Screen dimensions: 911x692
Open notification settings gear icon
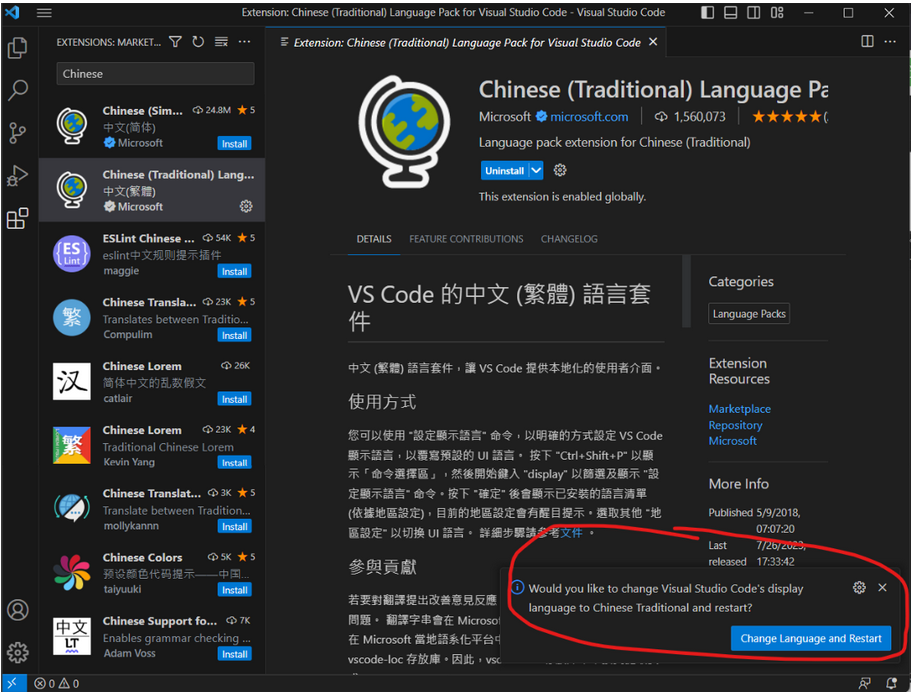(x=859, y=587)
